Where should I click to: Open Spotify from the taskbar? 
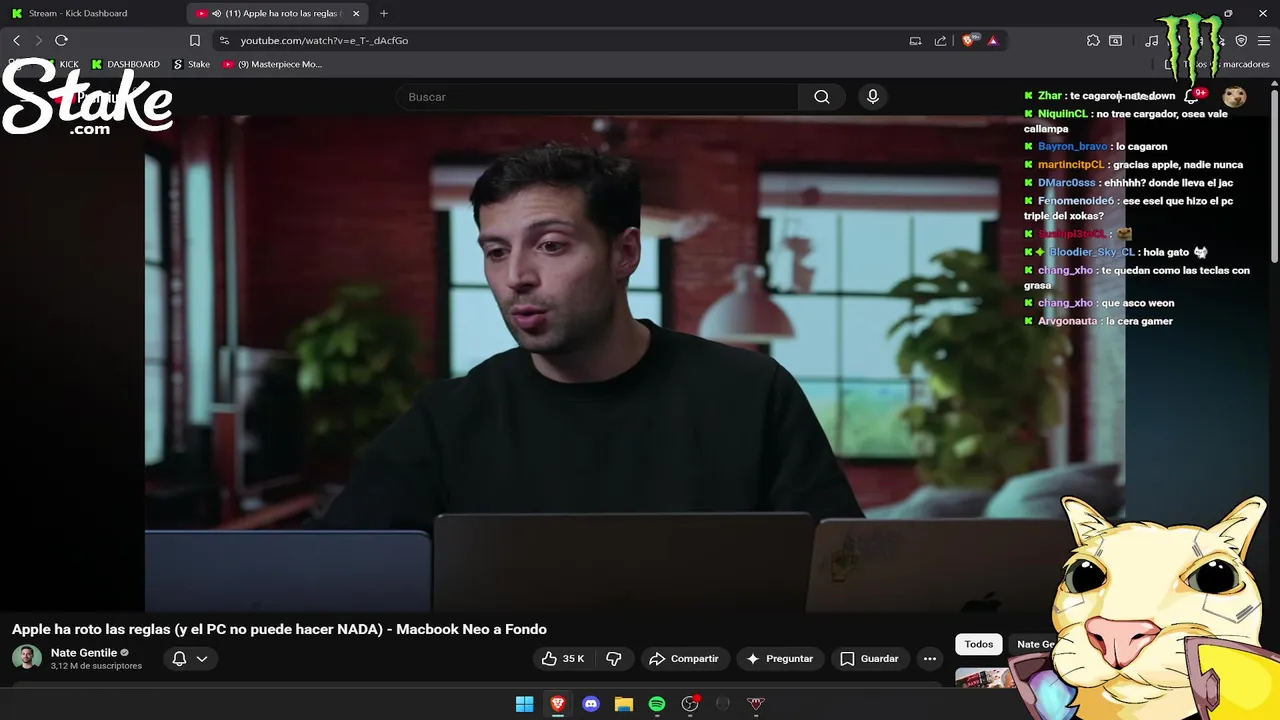657,704
